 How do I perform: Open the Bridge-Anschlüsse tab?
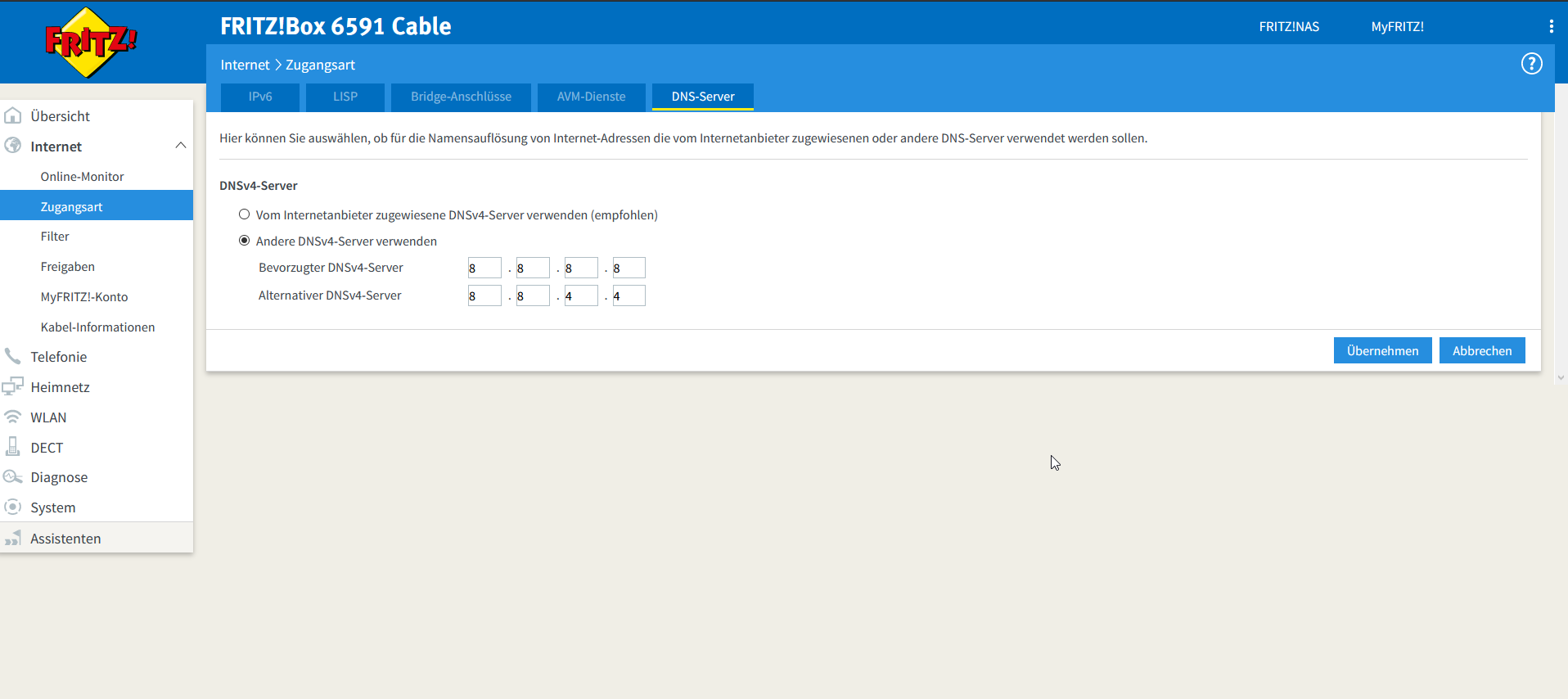[x=461, y=97]
